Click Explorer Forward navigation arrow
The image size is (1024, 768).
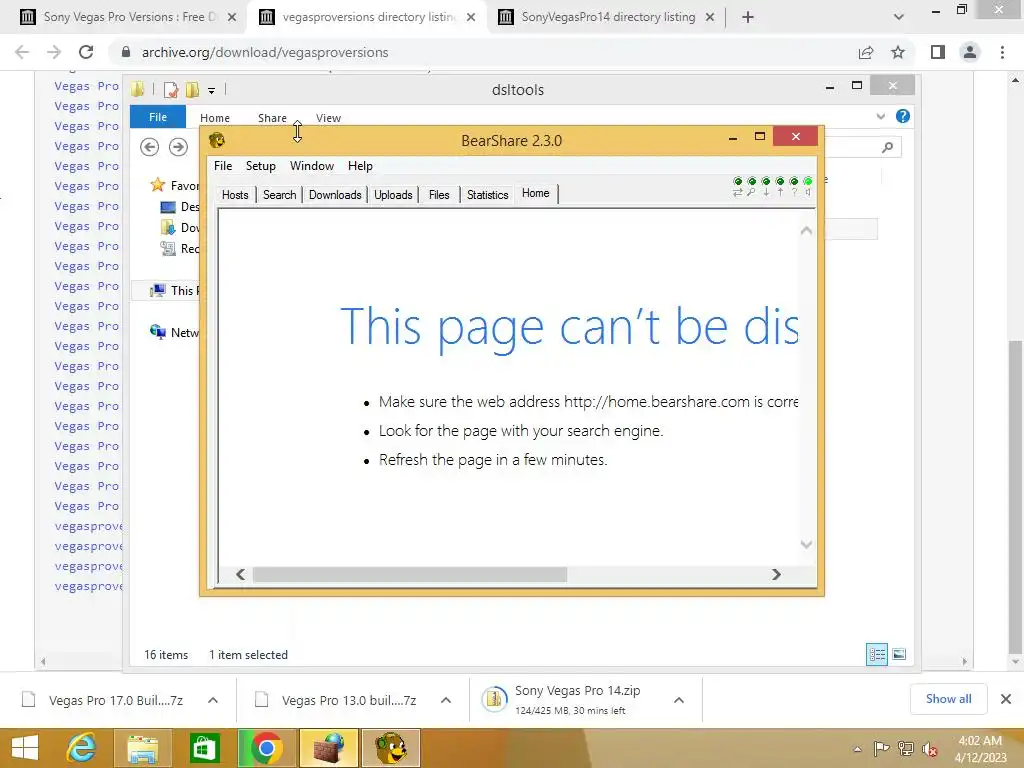178,147
